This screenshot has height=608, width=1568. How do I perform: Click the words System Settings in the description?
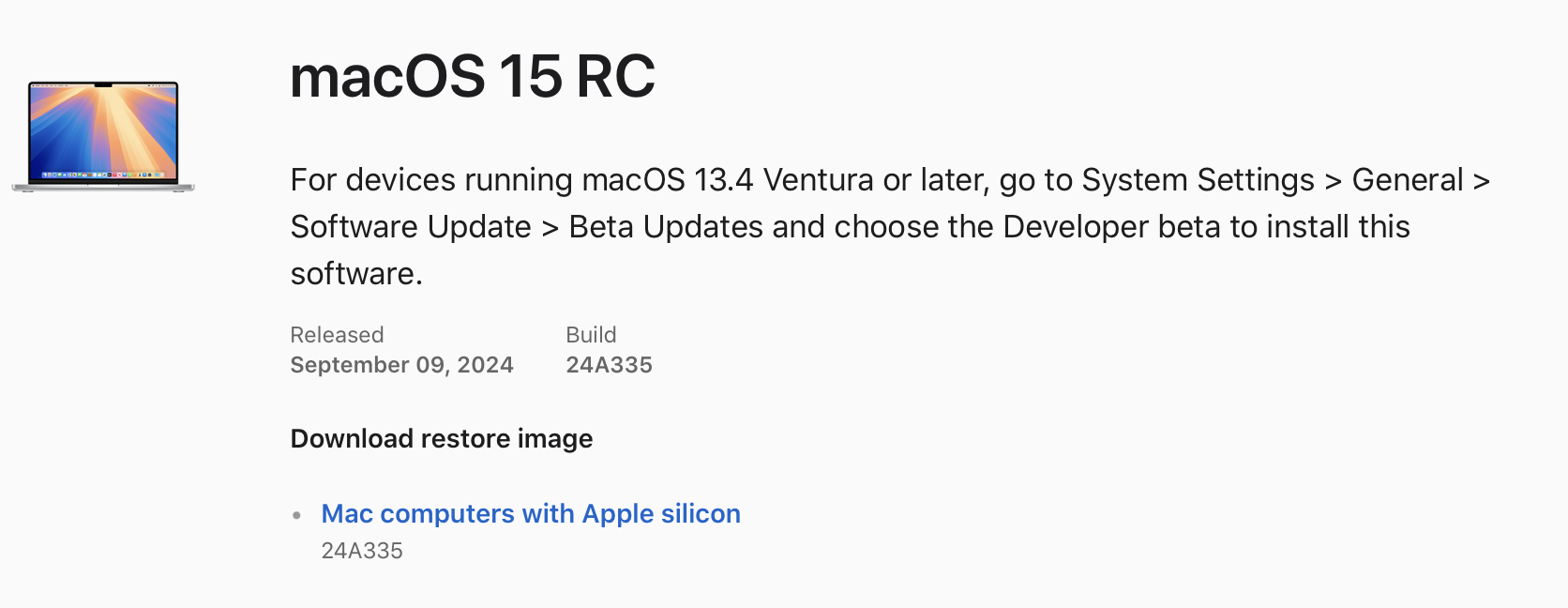click(x=1198, y=179)
